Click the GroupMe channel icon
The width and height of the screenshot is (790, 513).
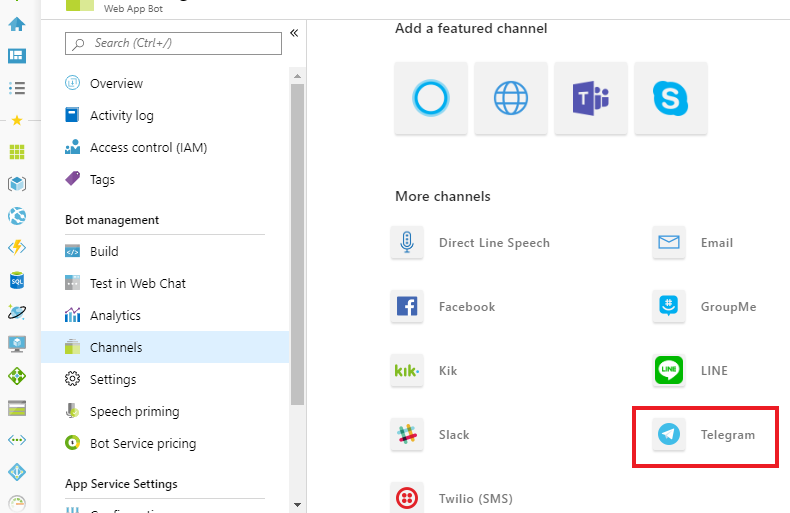(x=669, y=306)
